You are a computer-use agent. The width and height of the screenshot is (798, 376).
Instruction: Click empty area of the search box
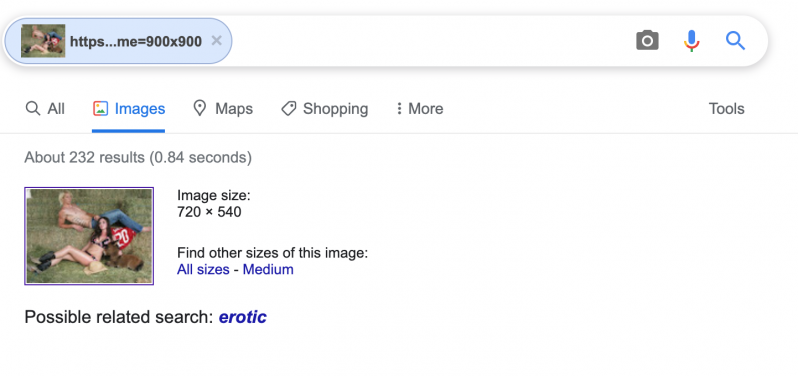click(433, 41)
